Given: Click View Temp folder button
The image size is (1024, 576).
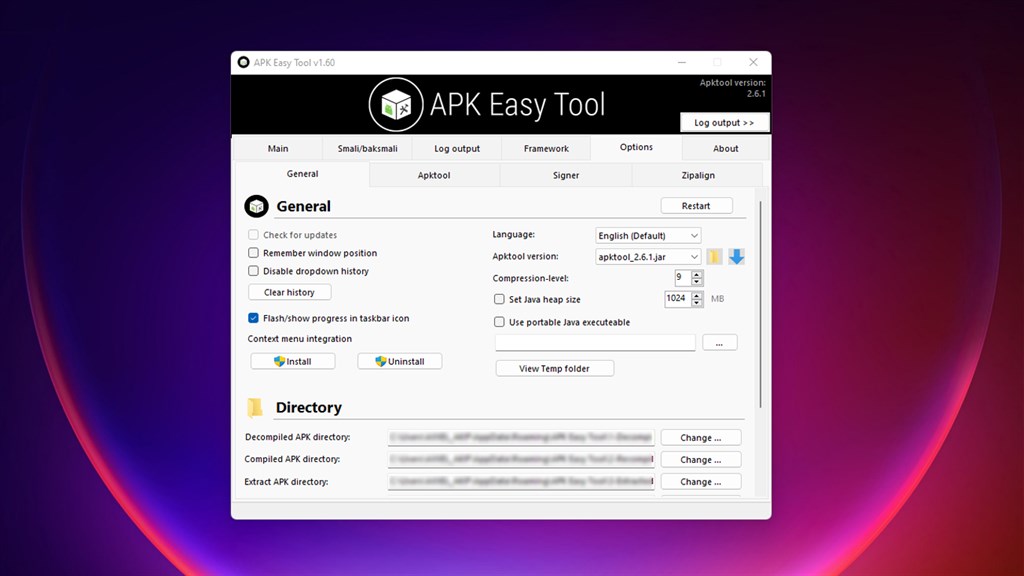Looking at the screenshot, I should [x=554, y=368].
